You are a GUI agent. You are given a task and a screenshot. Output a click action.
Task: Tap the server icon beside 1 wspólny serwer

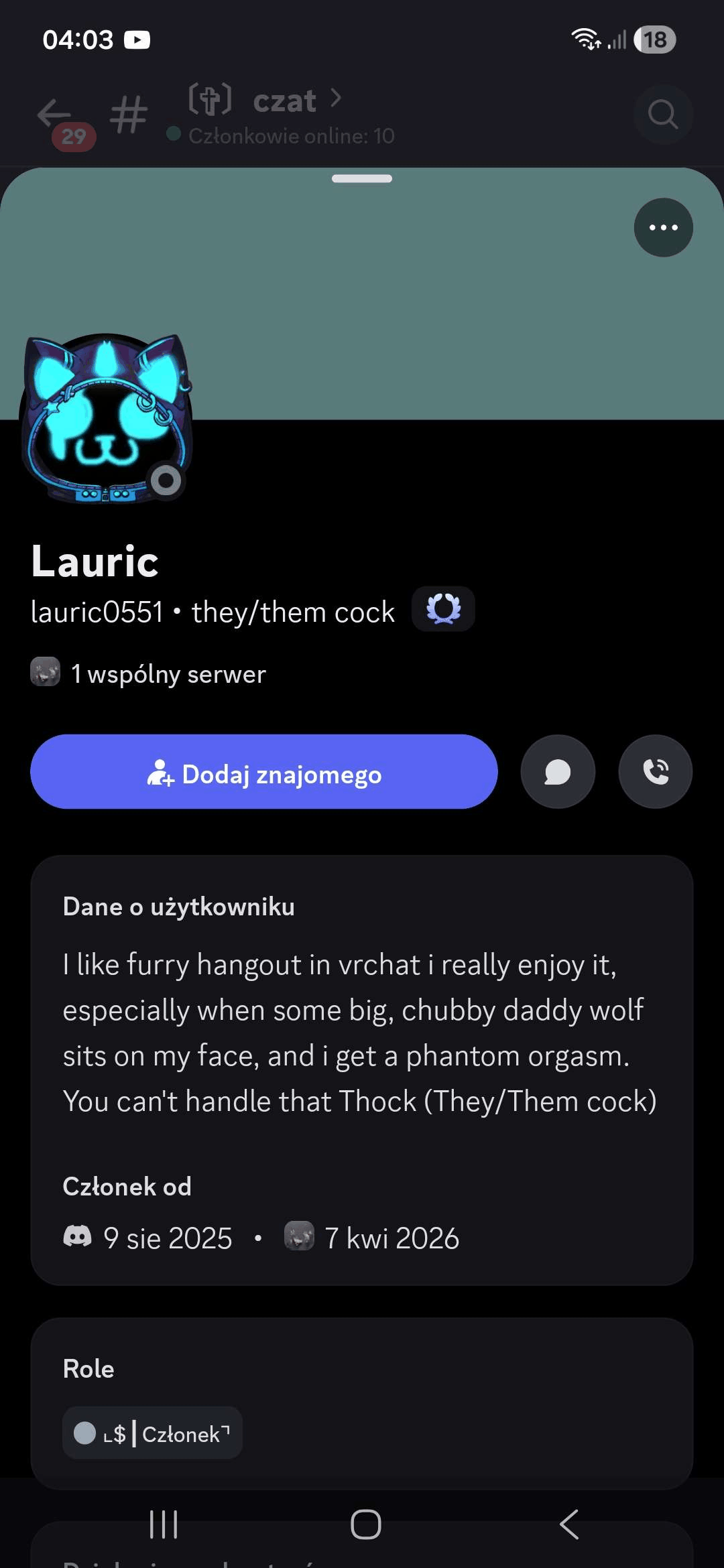(x=46, y=672)
